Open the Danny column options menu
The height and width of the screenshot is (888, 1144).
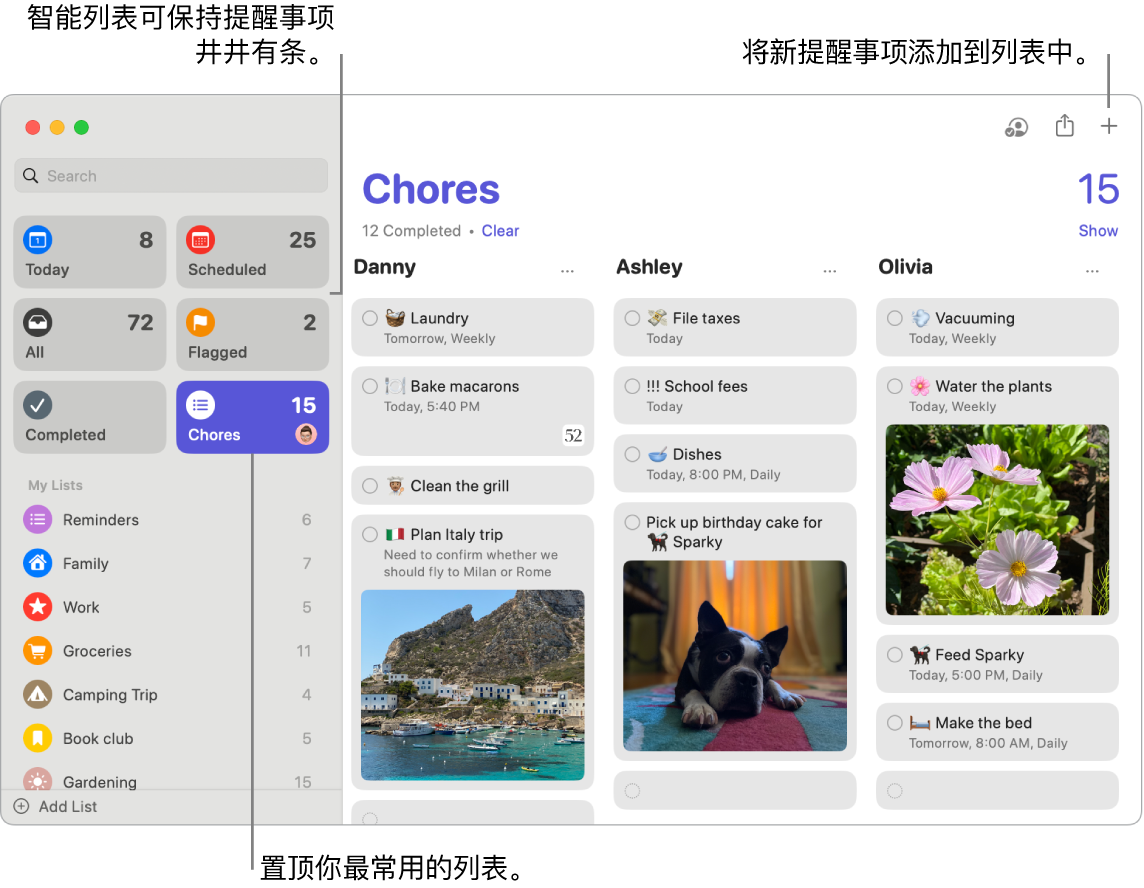(x=567, y=271)
